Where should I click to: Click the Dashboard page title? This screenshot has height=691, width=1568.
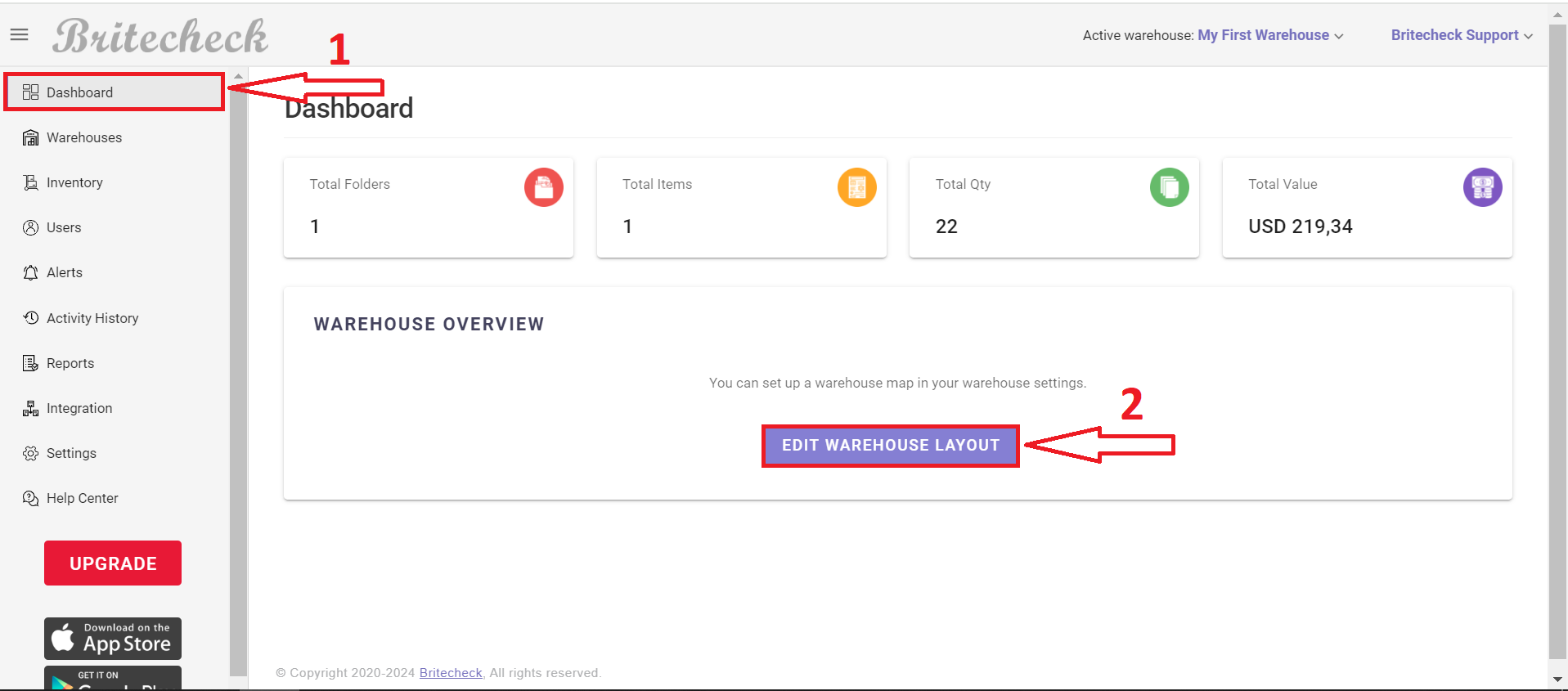click(349, 109)
